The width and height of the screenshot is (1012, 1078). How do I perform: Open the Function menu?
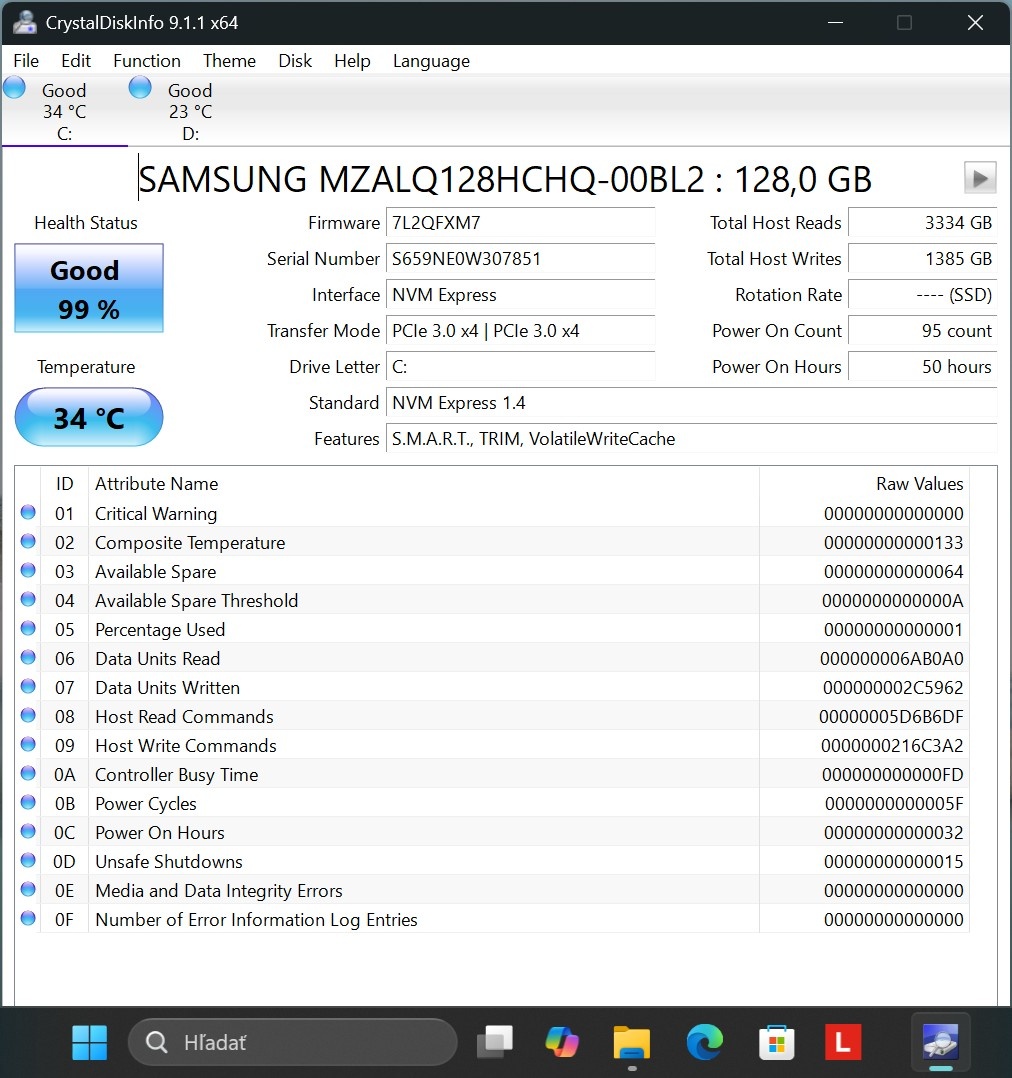coord(146,61)
